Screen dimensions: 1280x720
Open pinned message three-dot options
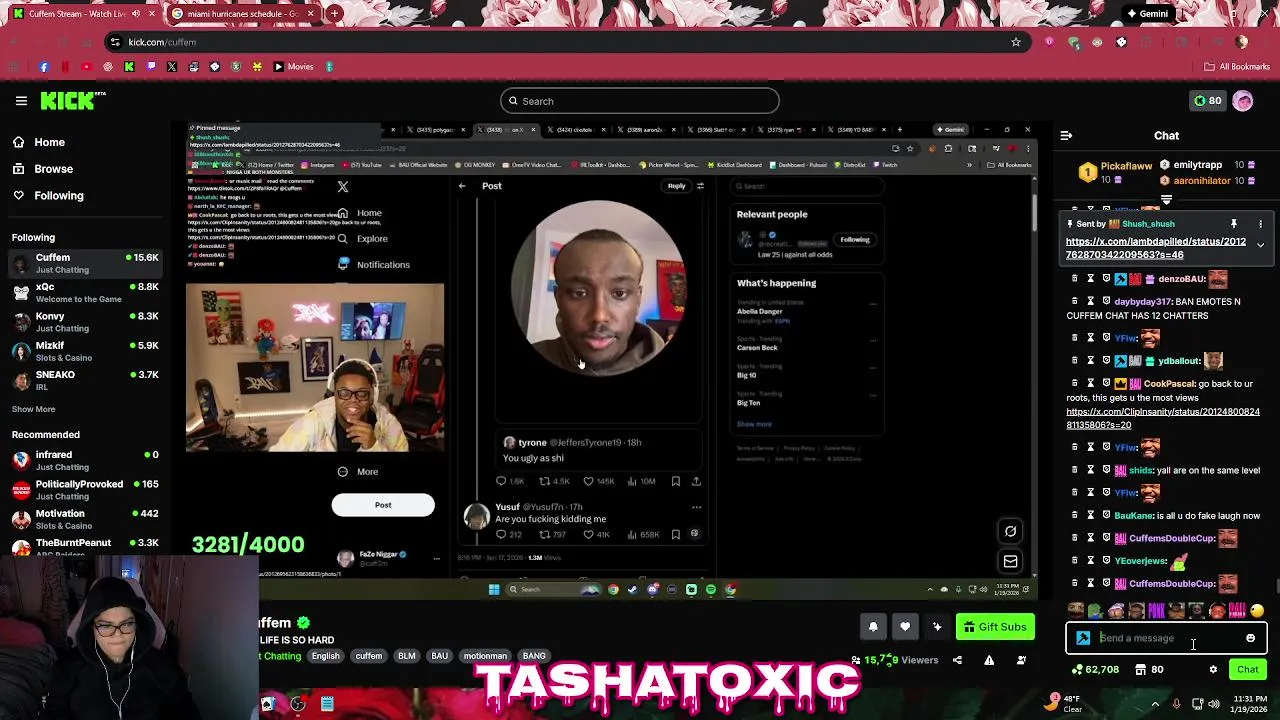pyautogui.click(x=1260, y=224)
